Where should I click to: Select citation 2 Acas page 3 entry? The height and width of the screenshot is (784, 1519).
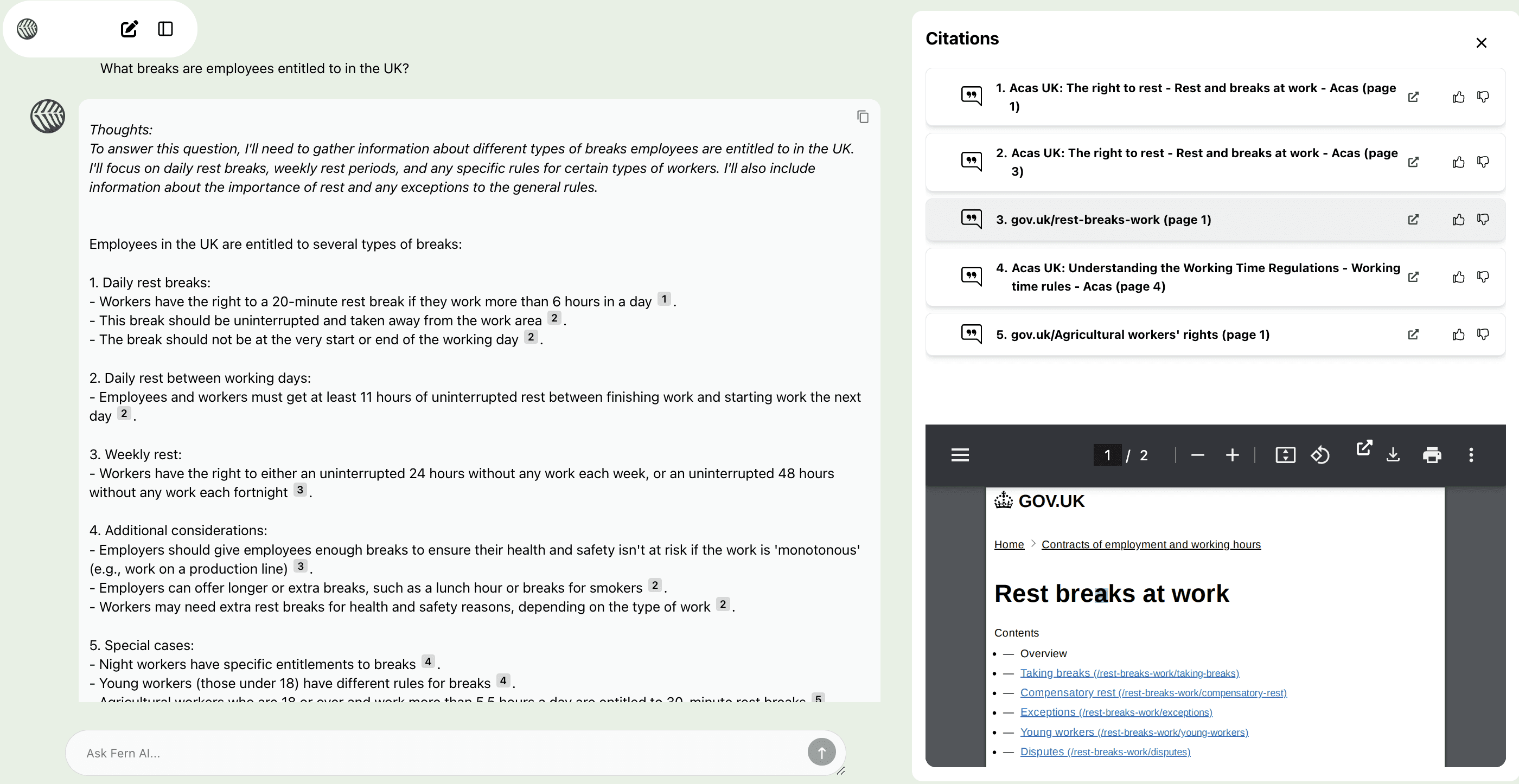(1197, 162)
